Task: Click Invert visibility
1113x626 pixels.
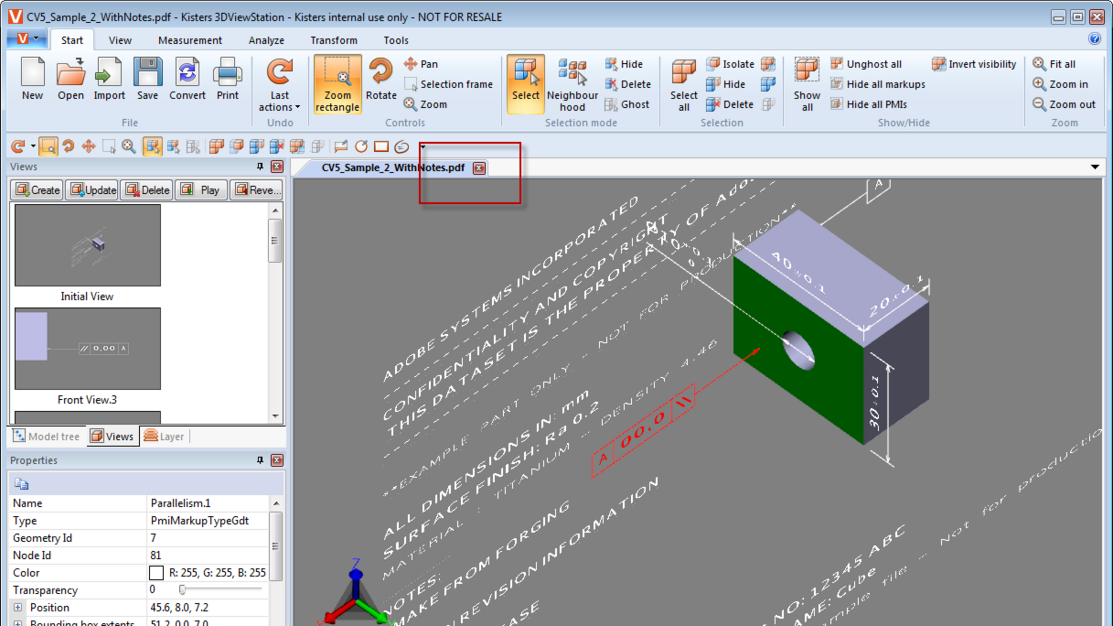Action: tap(974, 64)
